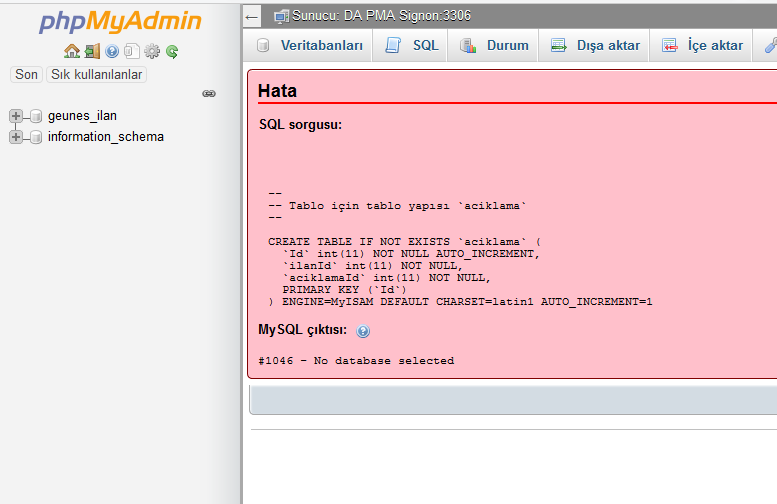The height and width of the screenshot is (504, 777).
Task: Click the Home icon under phpMyAdmin logo
Action: [71, 51]
